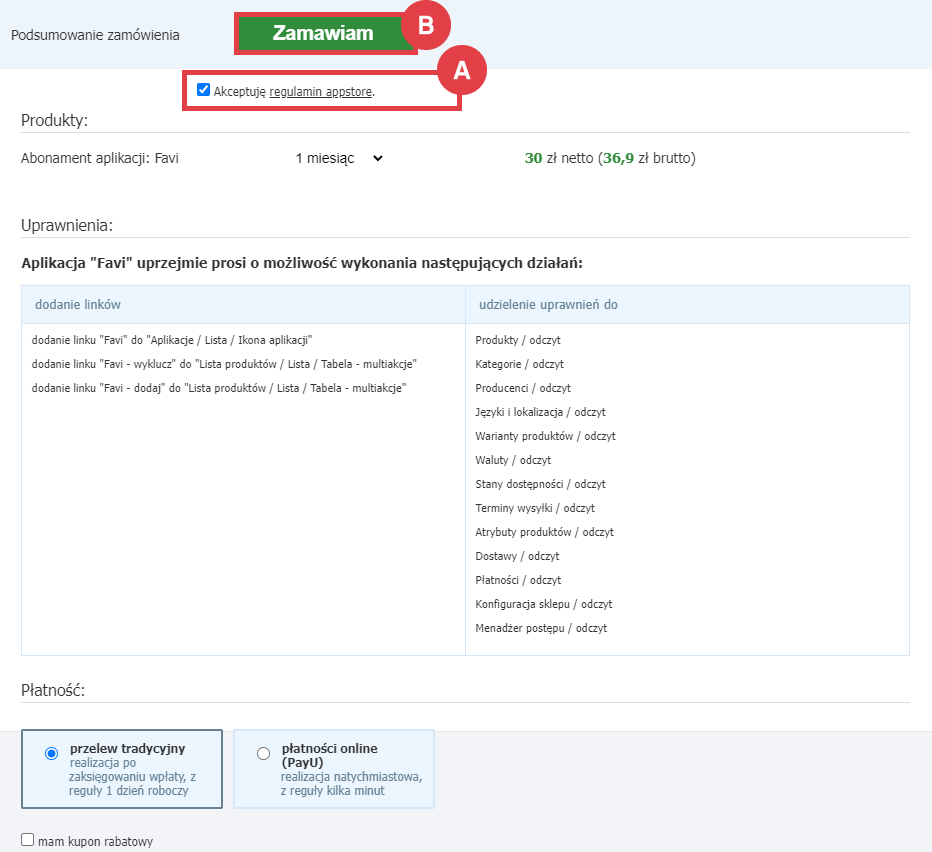Uncheck the Akceptuję regulamin appstore checkbox

click(203, 91)
